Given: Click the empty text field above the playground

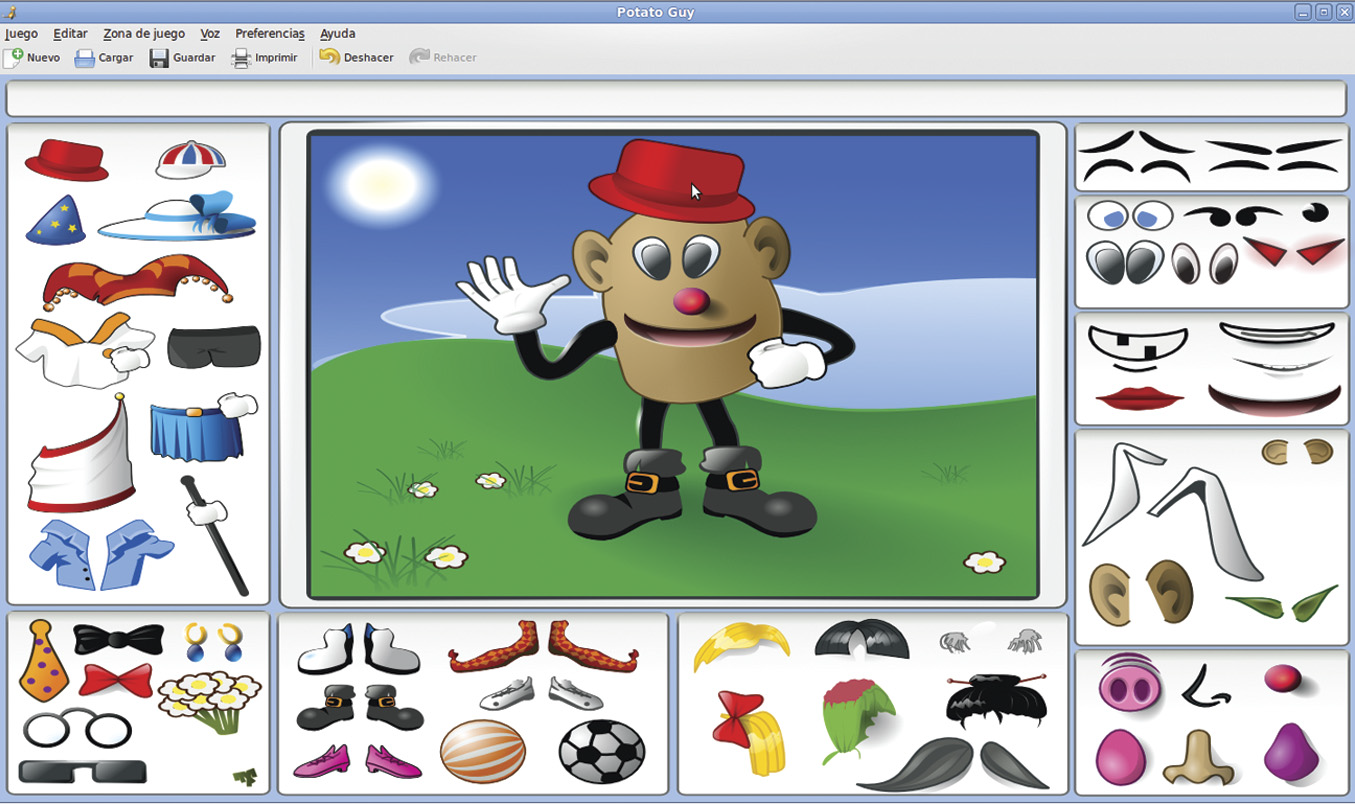Looking at the screenshot, I should (x=676, y=99).
